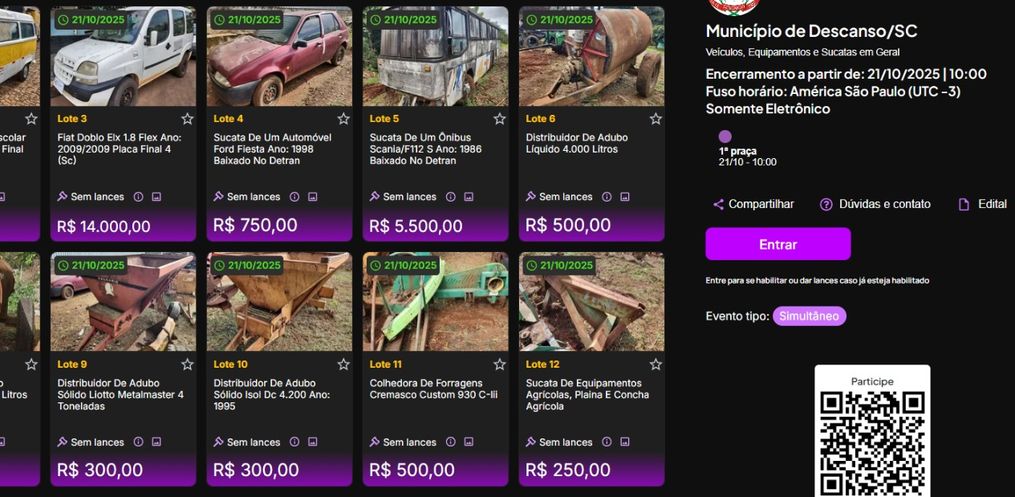Screen dimensions: 1015x497
Task: Click the purple 1ª praça timeline dot
Action: (x=725, y=137)
